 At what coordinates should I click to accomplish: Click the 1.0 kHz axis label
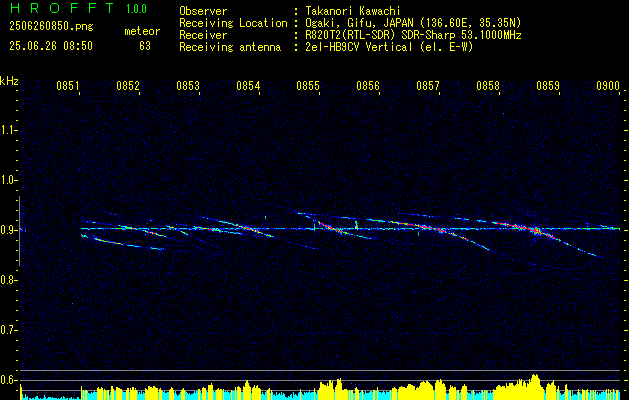pos(8,180)
